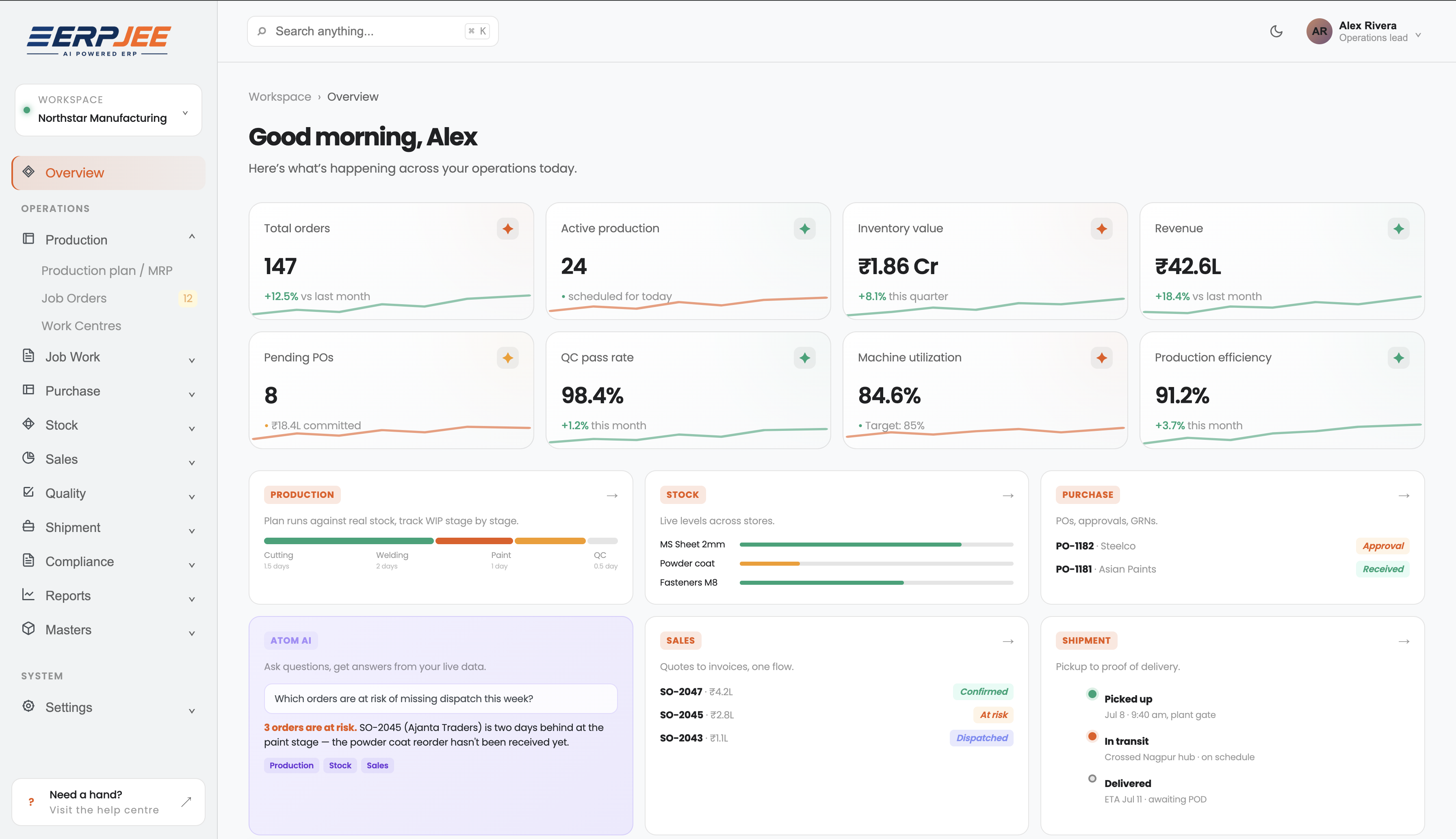
Task: Click the Masters cube icon
Action: 28,628
